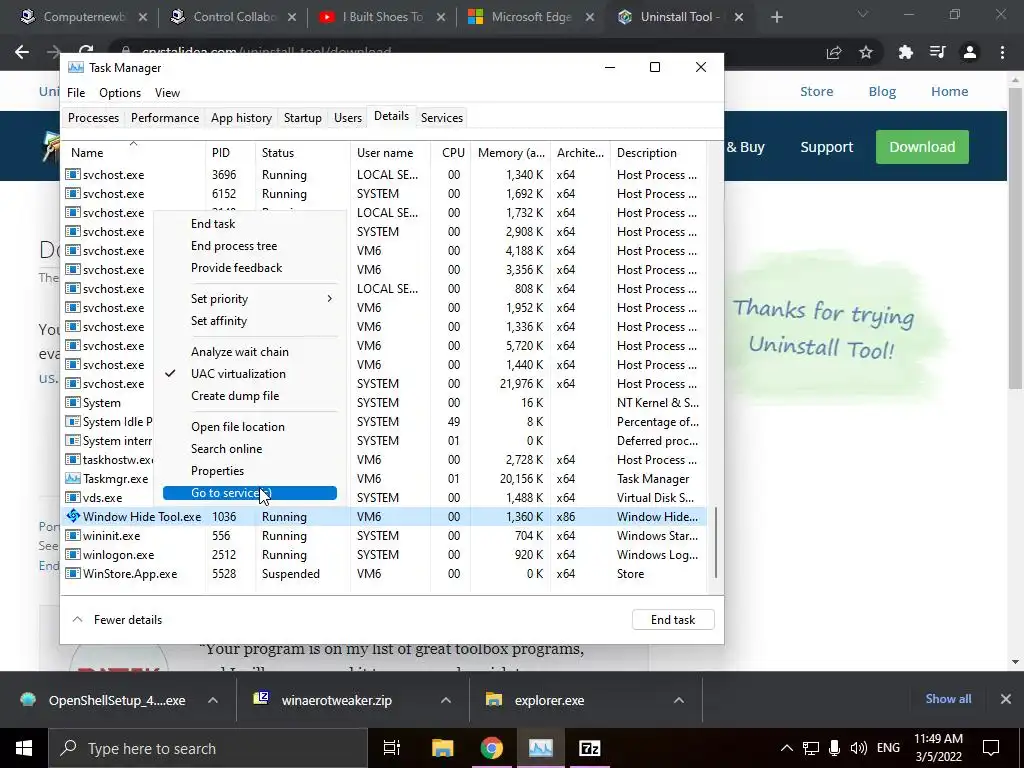Close the Microsoft Edge browser tab
1024x768 pixels.
tap(590, 17)
